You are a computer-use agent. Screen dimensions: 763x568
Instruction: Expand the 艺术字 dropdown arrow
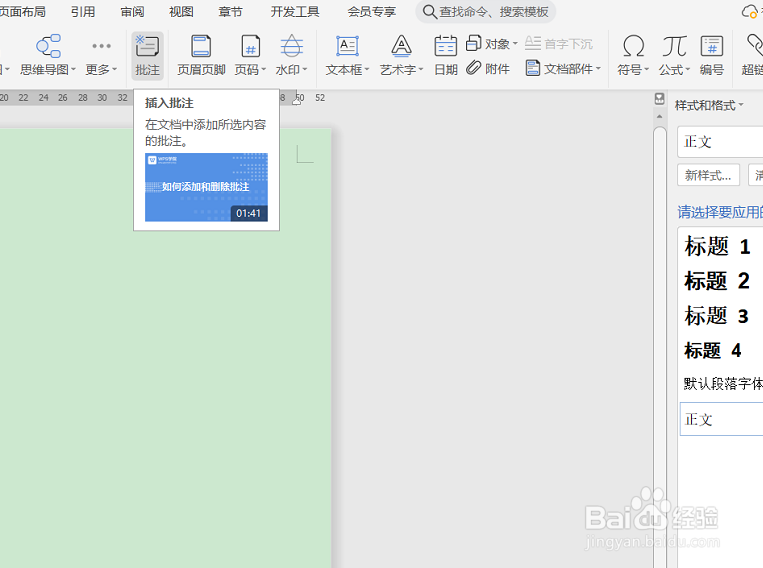click(421, 70)
